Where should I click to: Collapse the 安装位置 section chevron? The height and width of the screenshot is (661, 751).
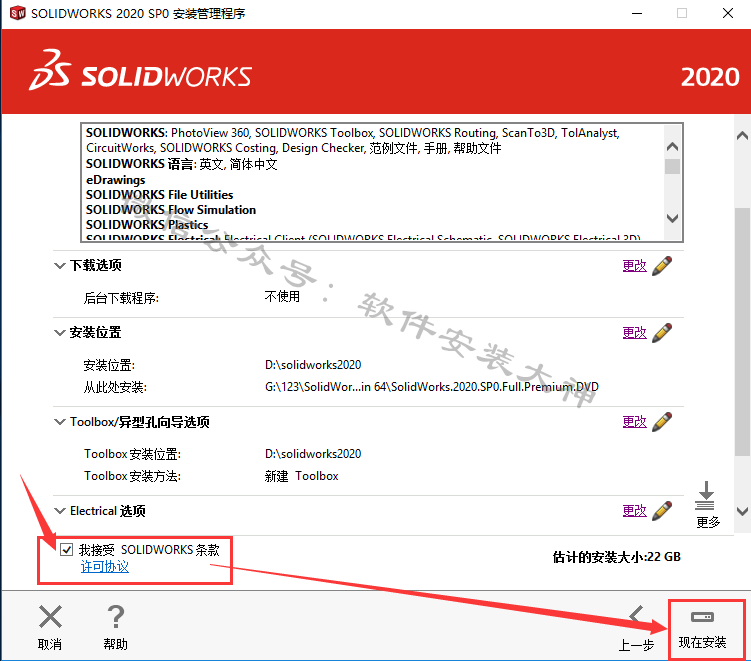pyautogui.click(x=59, y=332)
